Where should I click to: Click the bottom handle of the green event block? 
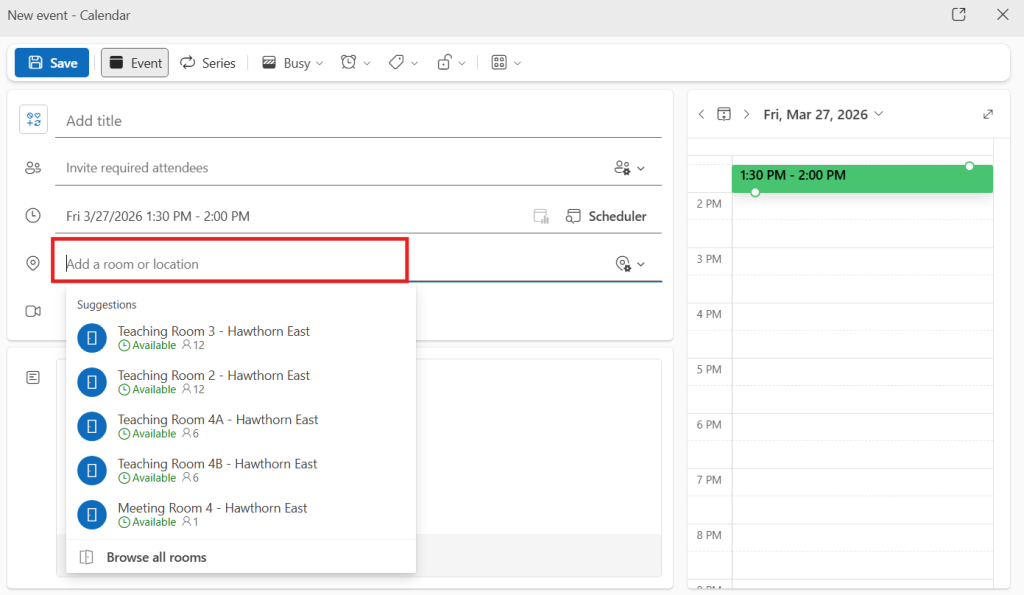click(x=755, y=193)
